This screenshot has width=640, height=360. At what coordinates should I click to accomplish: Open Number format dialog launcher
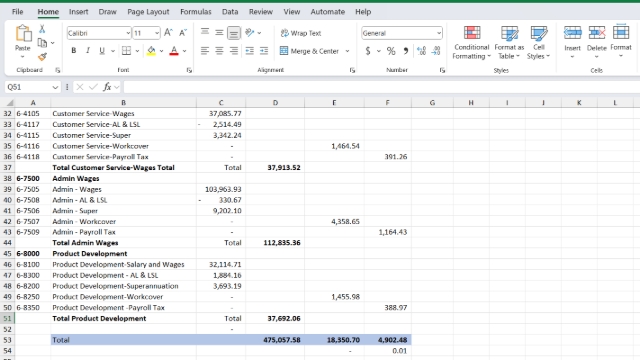(x=442, y=70)
